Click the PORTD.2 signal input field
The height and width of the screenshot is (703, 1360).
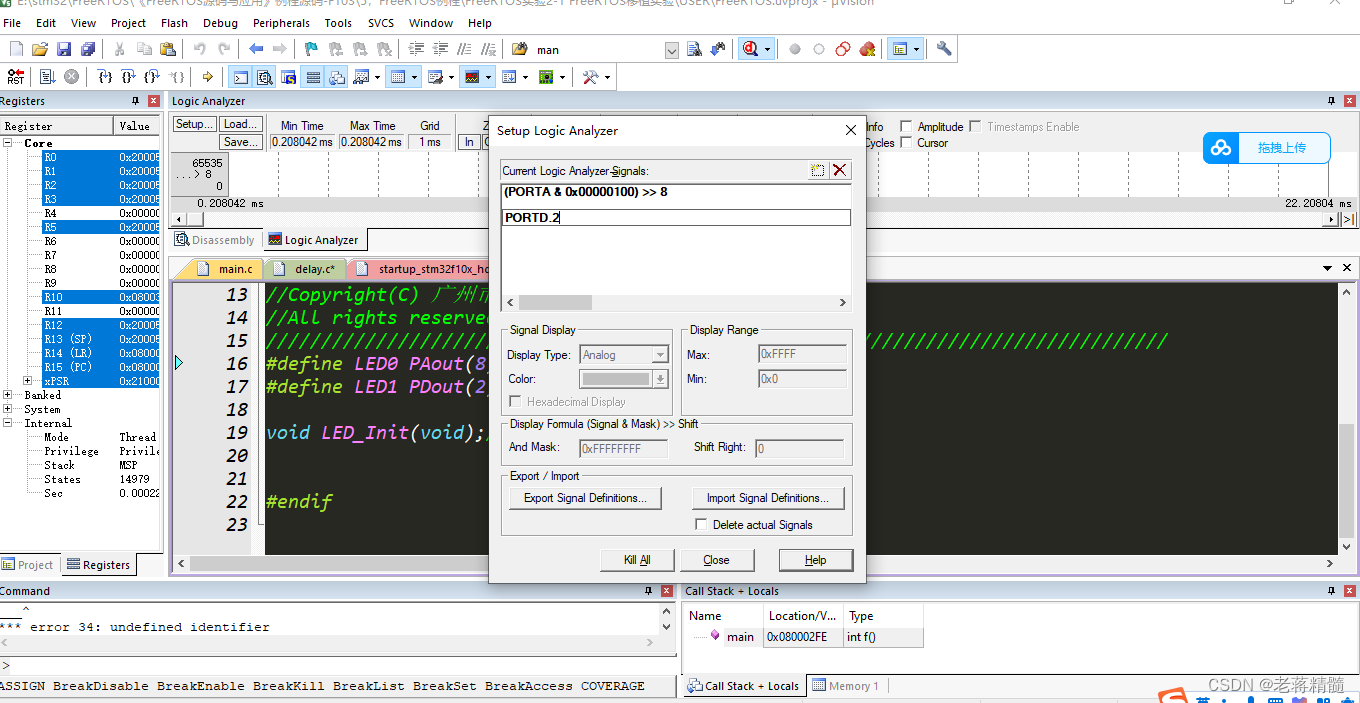click(676, 217)
